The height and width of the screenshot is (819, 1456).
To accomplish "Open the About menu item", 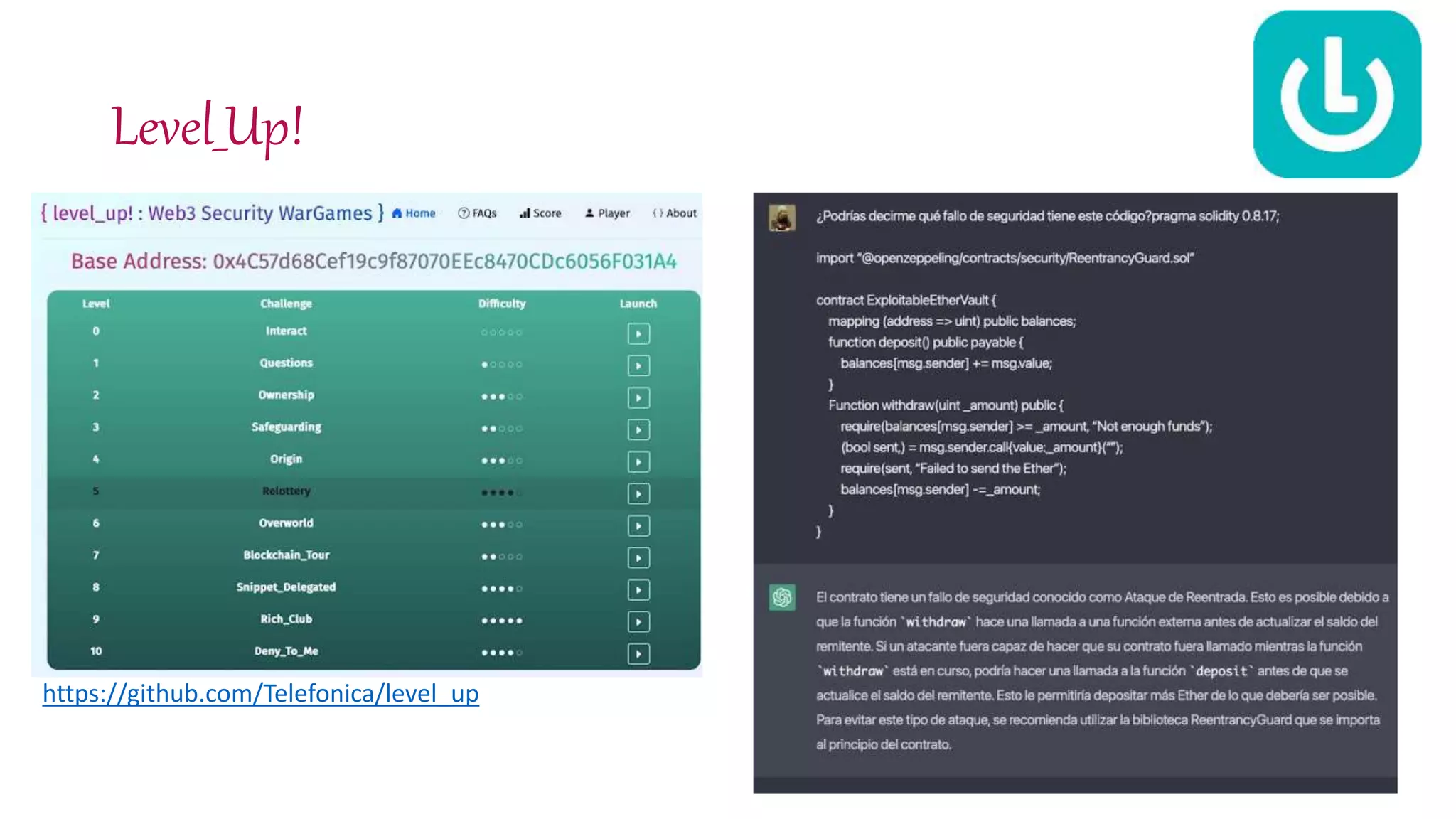I will [x=675, y=213].
